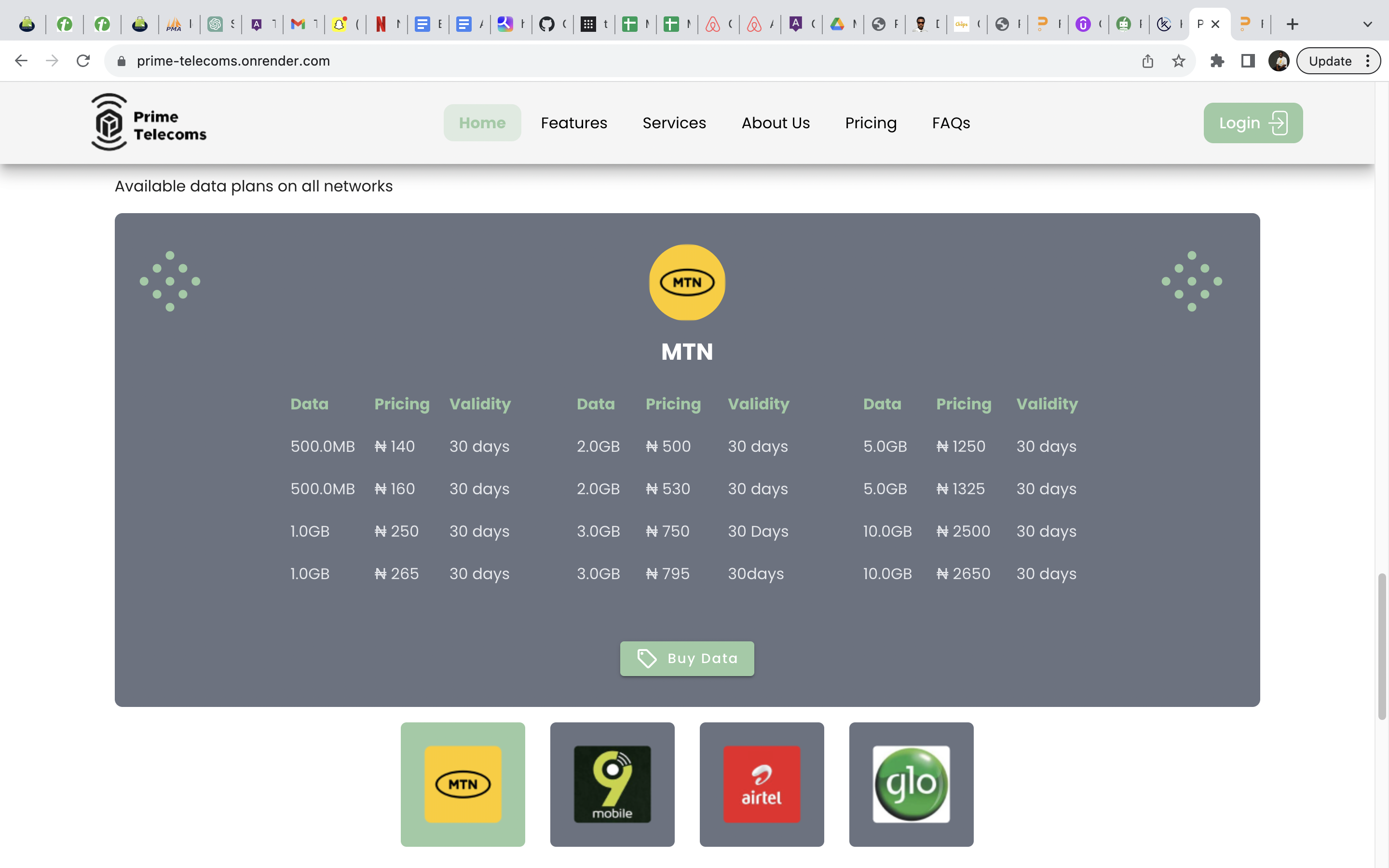The image size is (1389, 868).
Task: Click the Chrome profile avatar
Action: 1280,60
